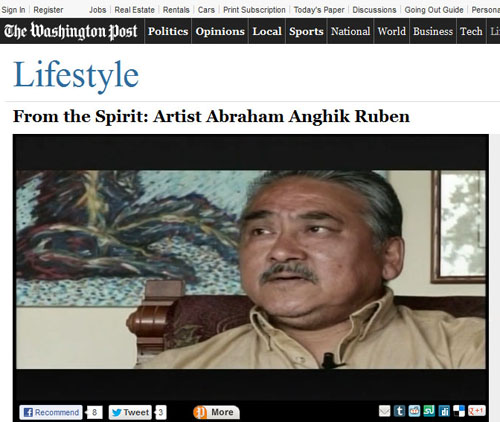500x422 pixels.
Task: Share article via email envelope icon
Action: pos(384,411)
